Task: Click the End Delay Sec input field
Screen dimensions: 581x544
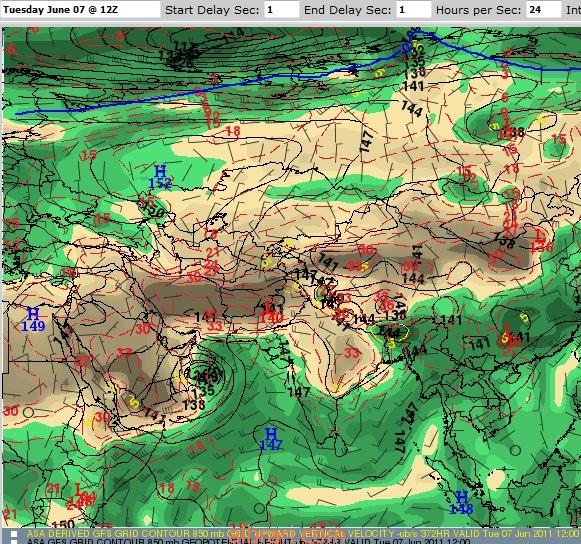Action: (414, 10)
